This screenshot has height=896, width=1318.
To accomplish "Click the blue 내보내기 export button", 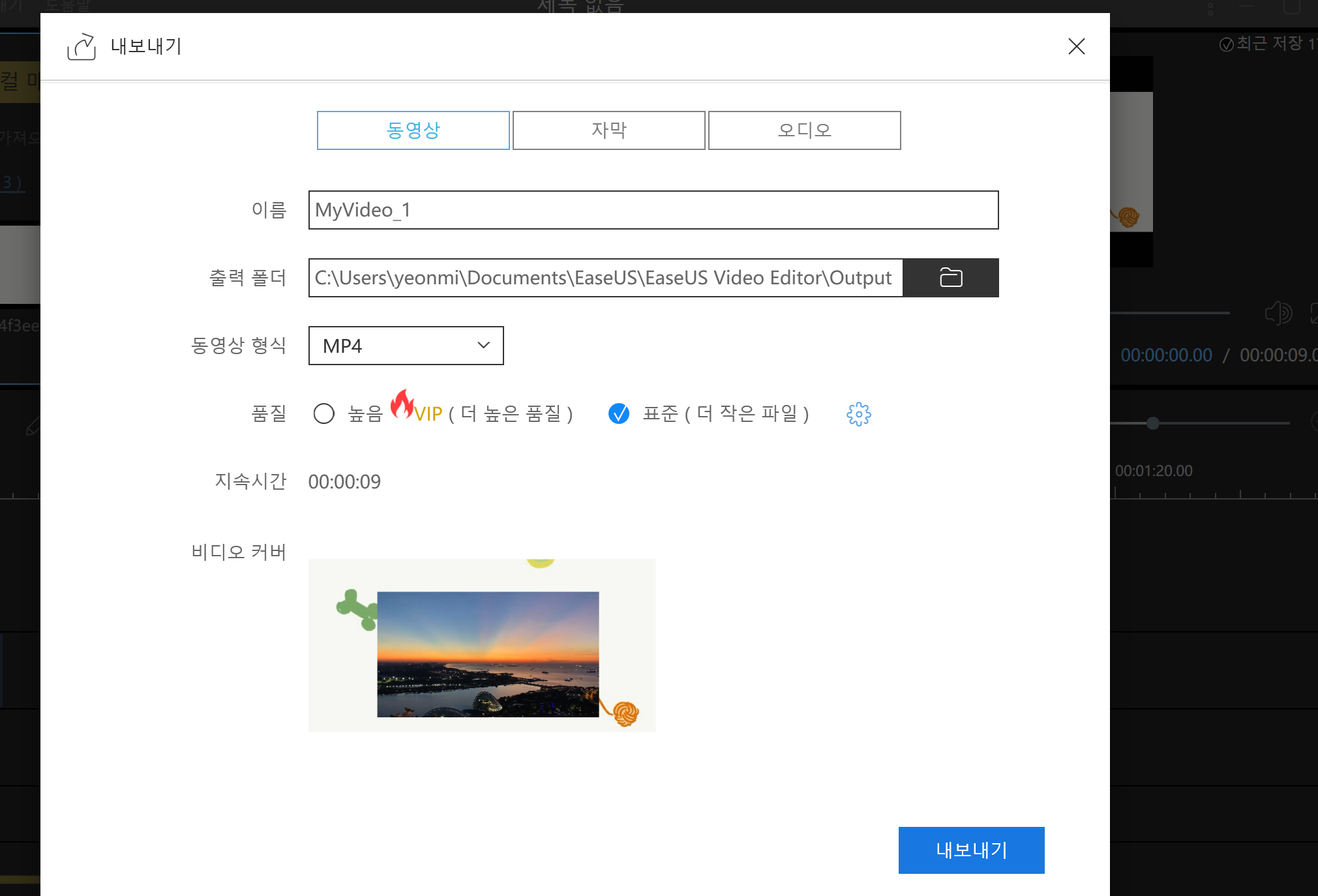I will [x=971, y=850].
